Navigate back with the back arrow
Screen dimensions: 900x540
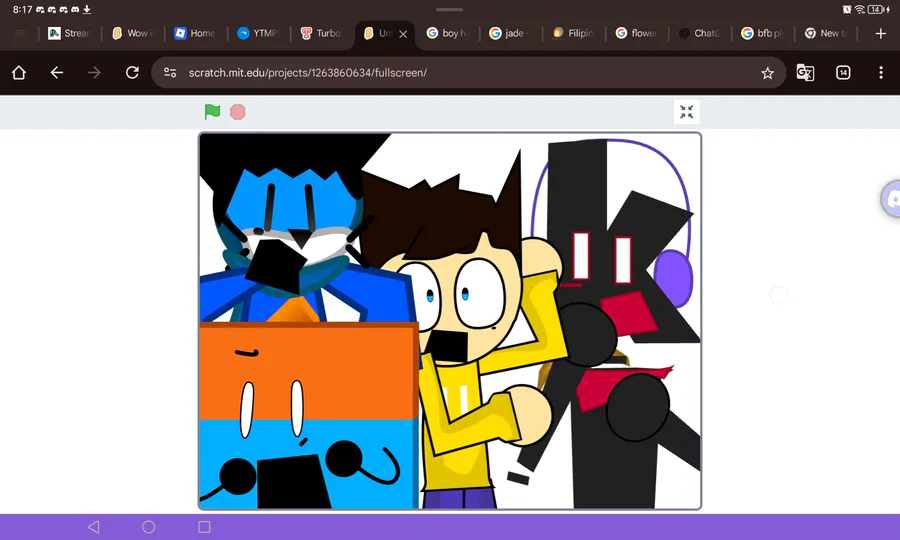[x=56, y=73]
